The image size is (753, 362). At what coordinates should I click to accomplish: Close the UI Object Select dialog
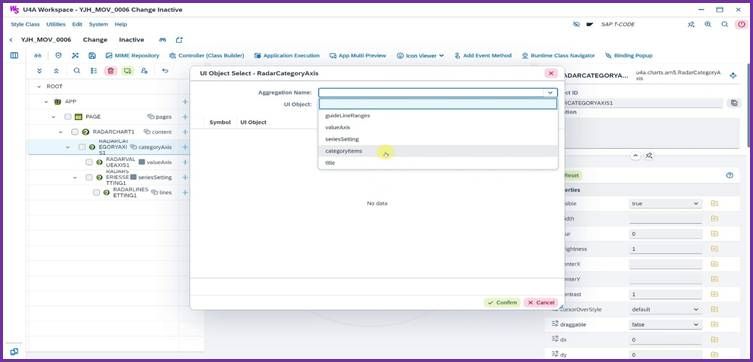pyautogui.click(x=551, y=73)
